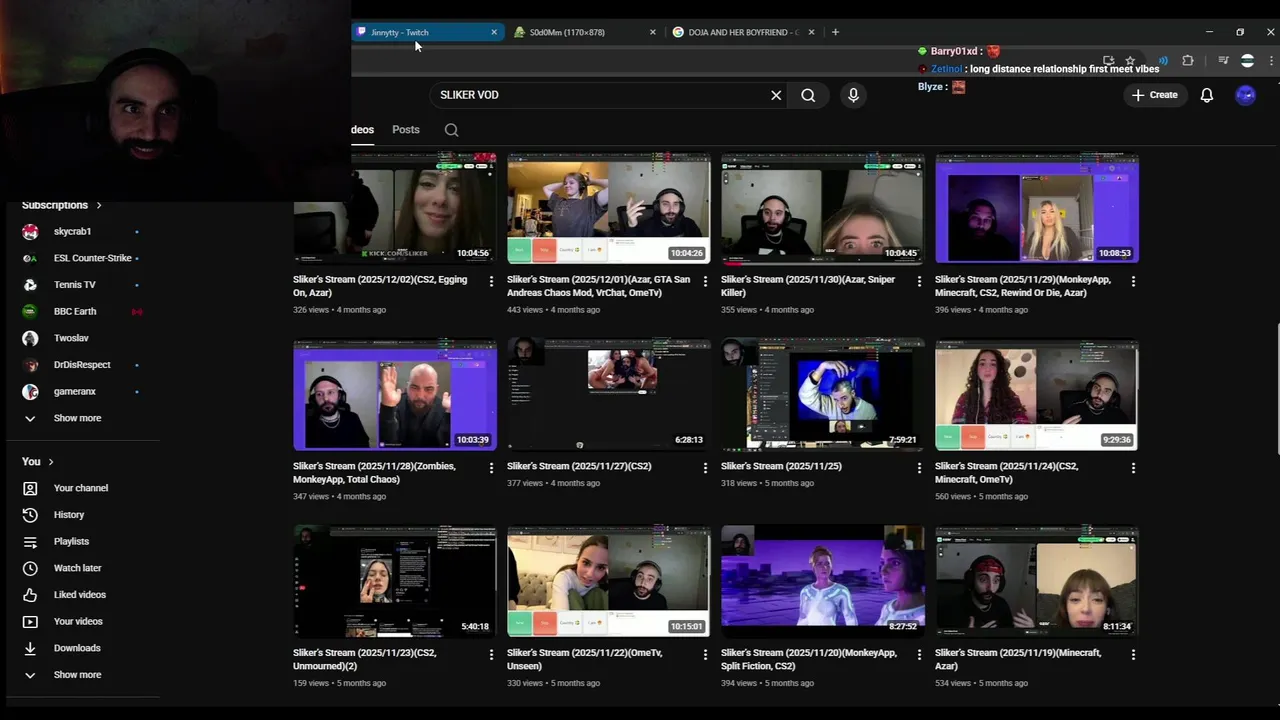Play the 10:04:56 Egging On stream thumbnail

(395, 208)
